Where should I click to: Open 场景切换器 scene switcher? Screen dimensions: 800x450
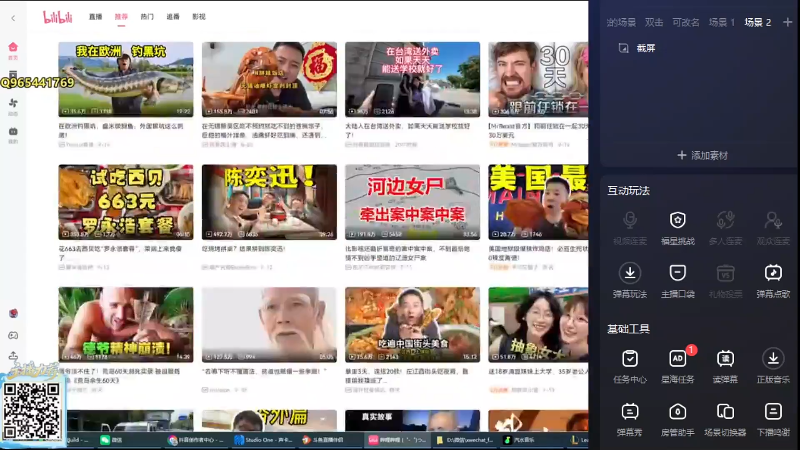point(725,419)
